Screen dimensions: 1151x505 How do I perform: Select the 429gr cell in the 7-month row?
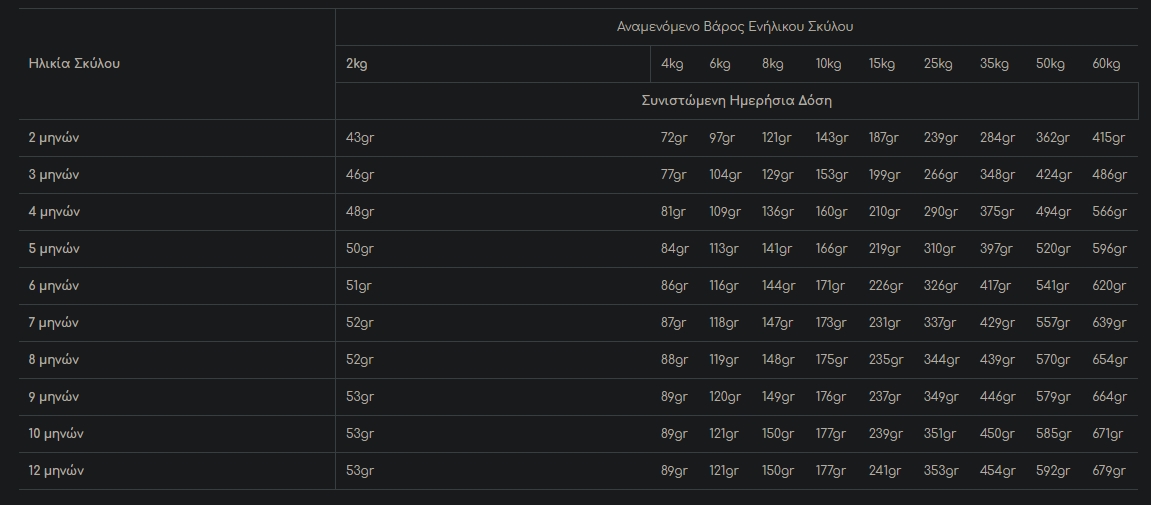(x=996, y=323)
